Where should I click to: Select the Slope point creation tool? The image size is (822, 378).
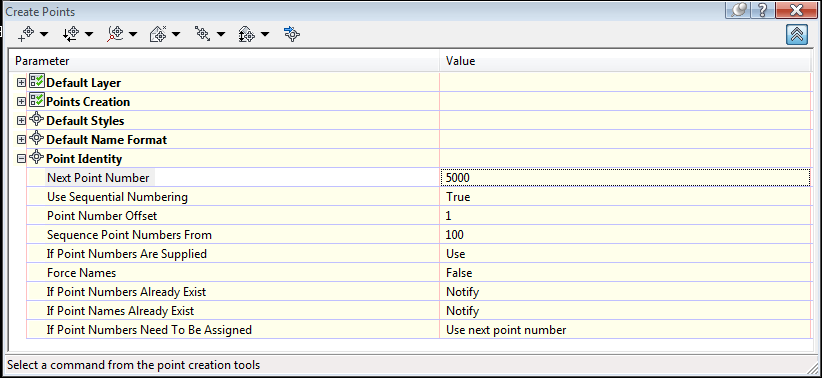click(246, 34)
